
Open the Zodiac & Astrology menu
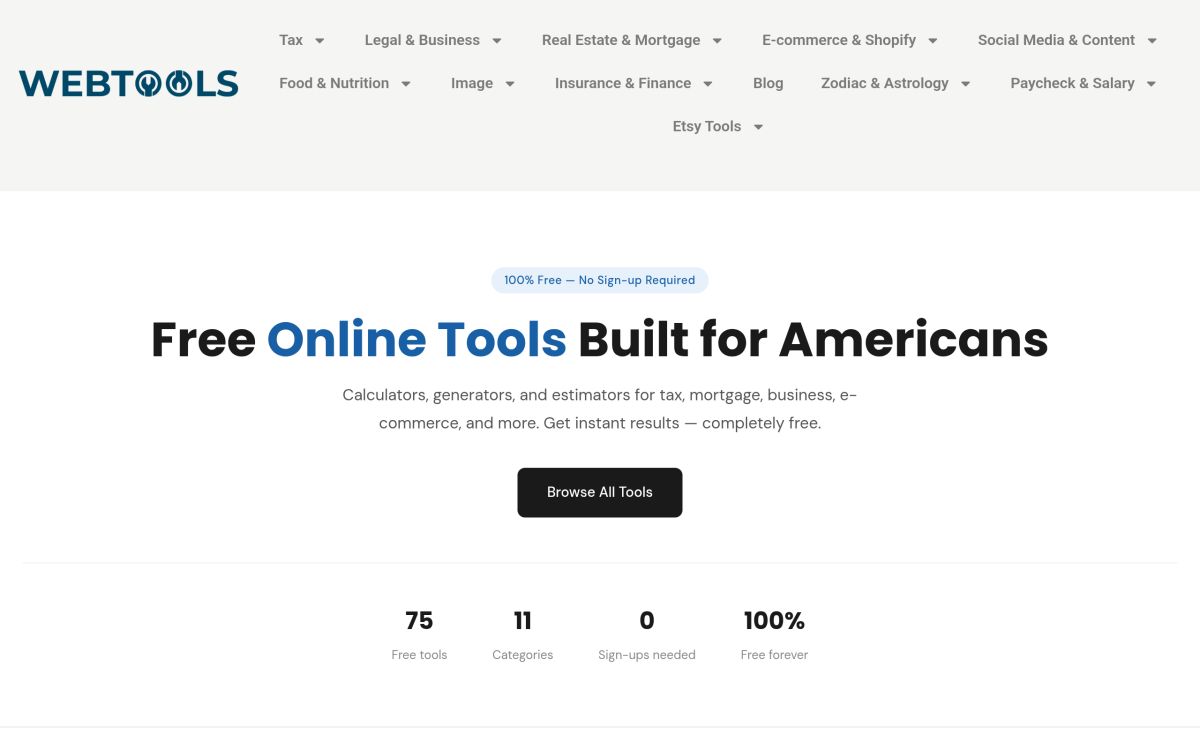(885, 83)
